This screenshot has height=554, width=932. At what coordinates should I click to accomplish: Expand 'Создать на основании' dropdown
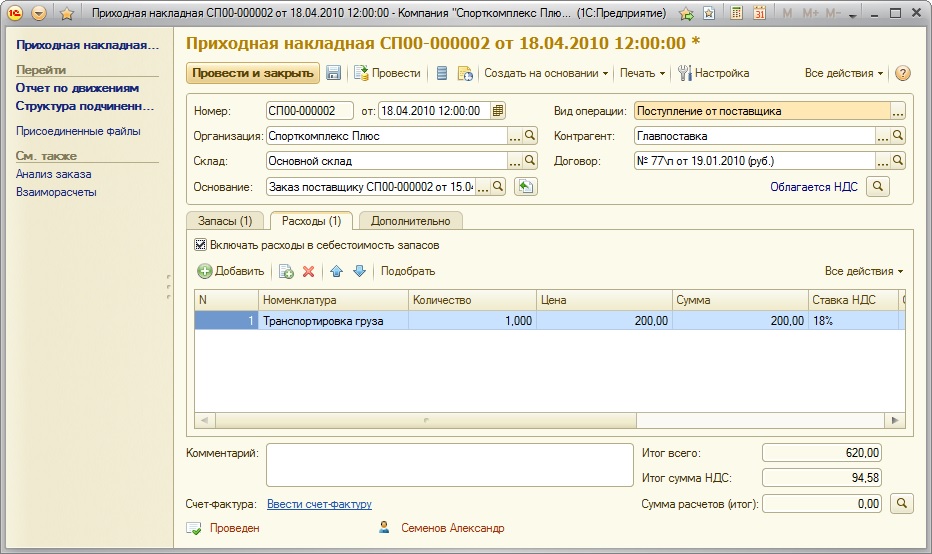[547, 73]
